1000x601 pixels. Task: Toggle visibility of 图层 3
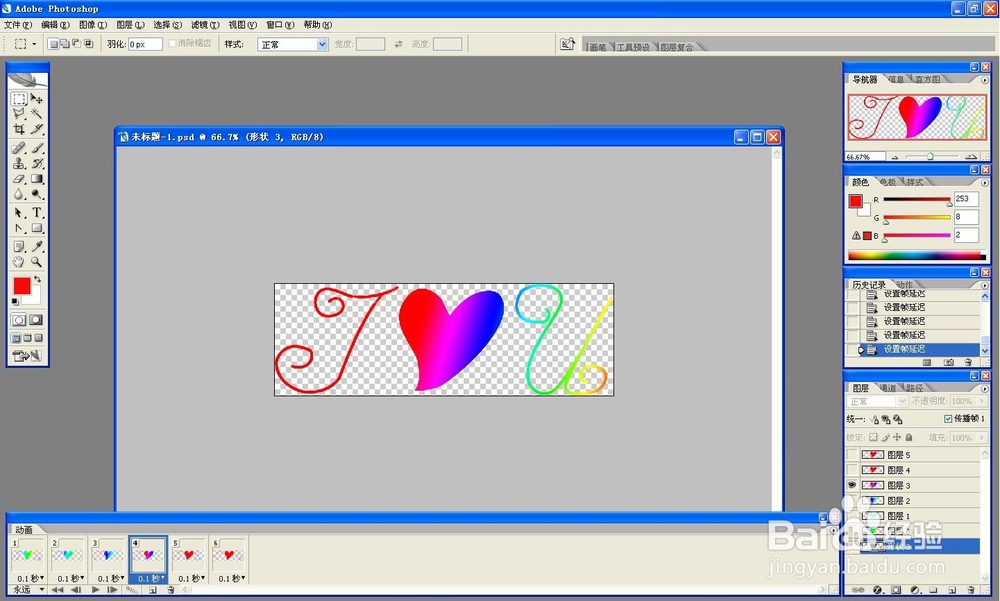click(x=851, y=485)
